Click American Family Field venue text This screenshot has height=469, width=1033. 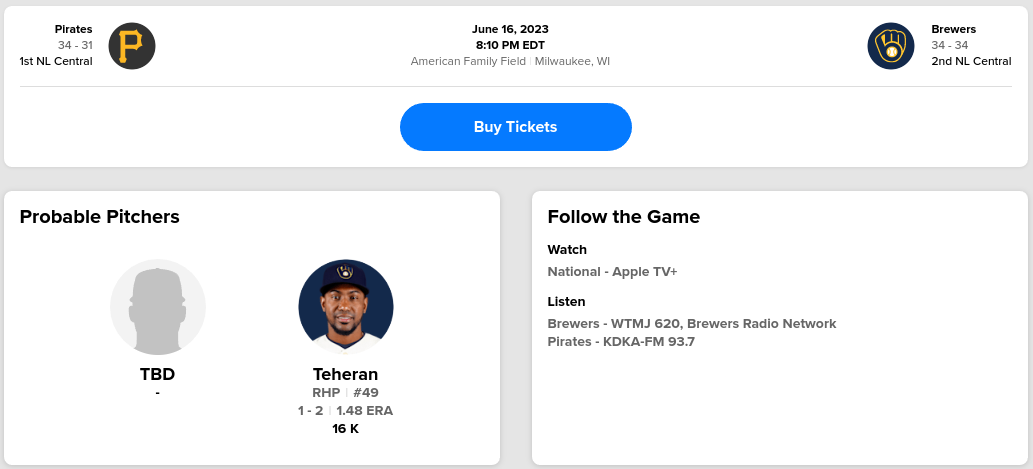(x=468, y=61)
